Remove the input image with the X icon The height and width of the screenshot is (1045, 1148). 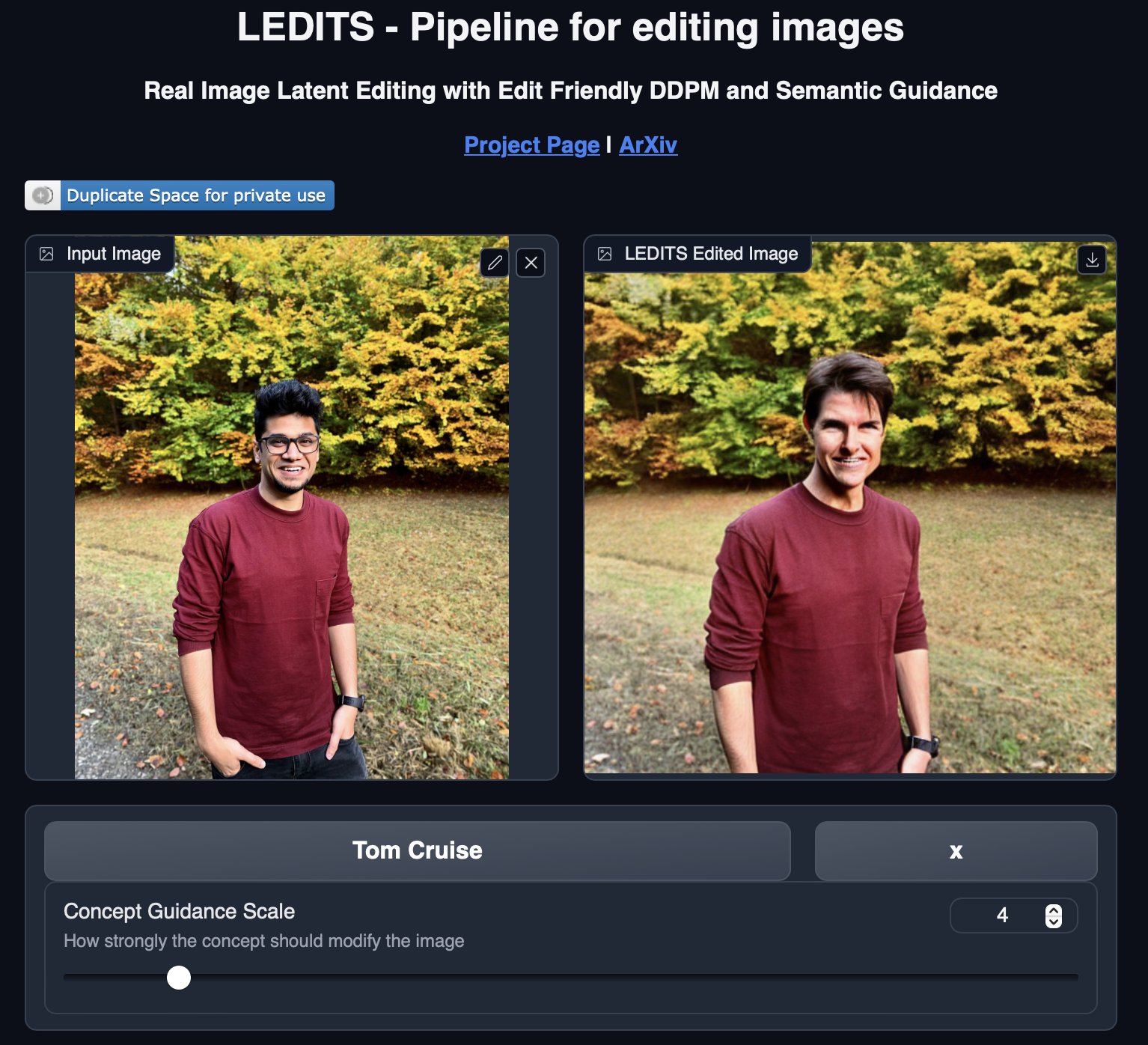click(x=531, y=263)
